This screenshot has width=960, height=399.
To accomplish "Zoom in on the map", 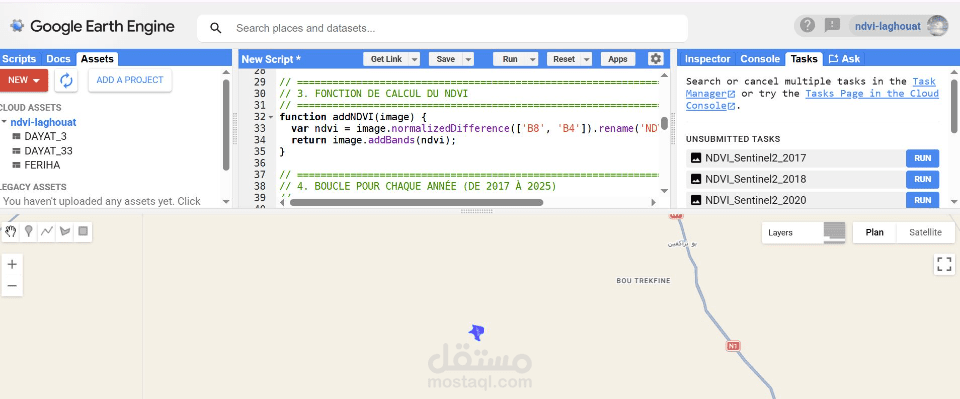I will point(12,264).
